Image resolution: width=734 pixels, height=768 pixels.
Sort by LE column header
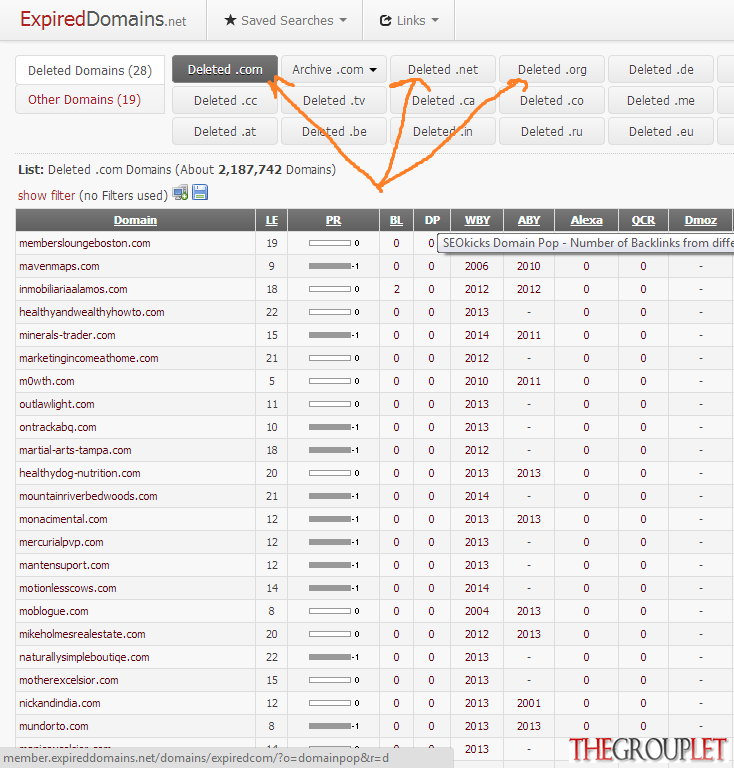pos(272,220)
